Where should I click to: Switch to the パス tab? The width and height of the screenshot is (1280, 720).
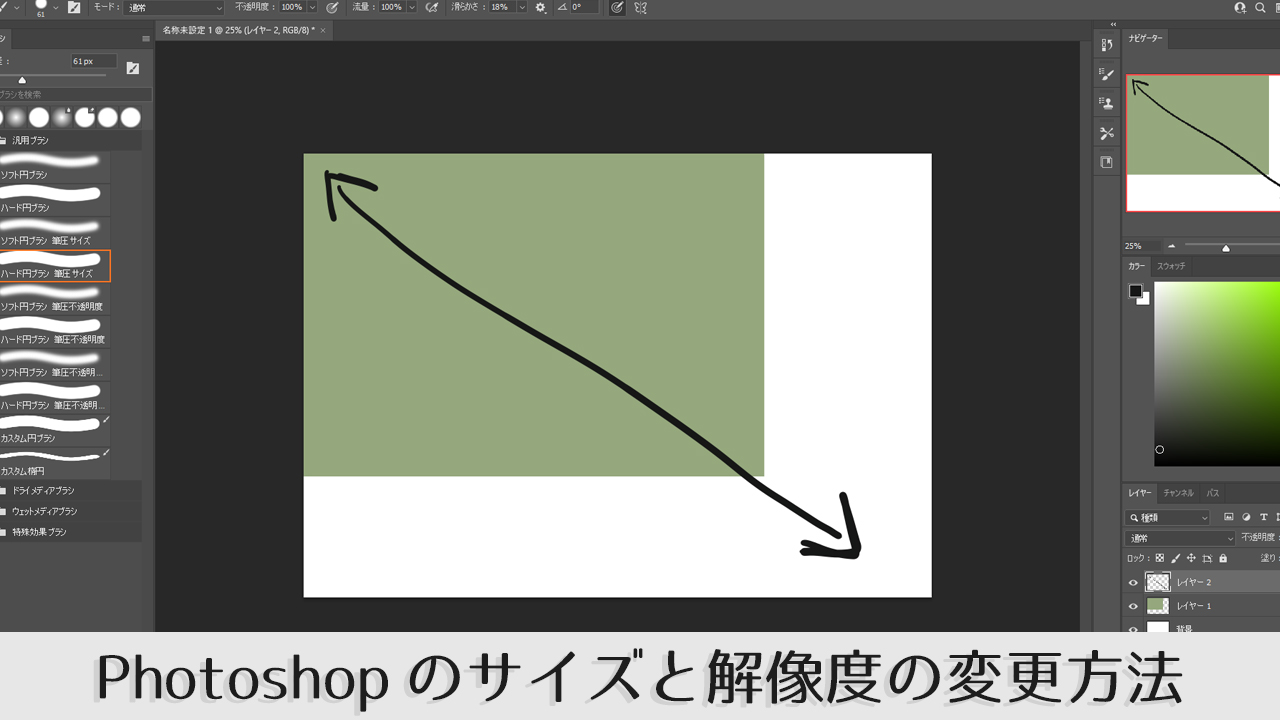tap(1212, 493)
